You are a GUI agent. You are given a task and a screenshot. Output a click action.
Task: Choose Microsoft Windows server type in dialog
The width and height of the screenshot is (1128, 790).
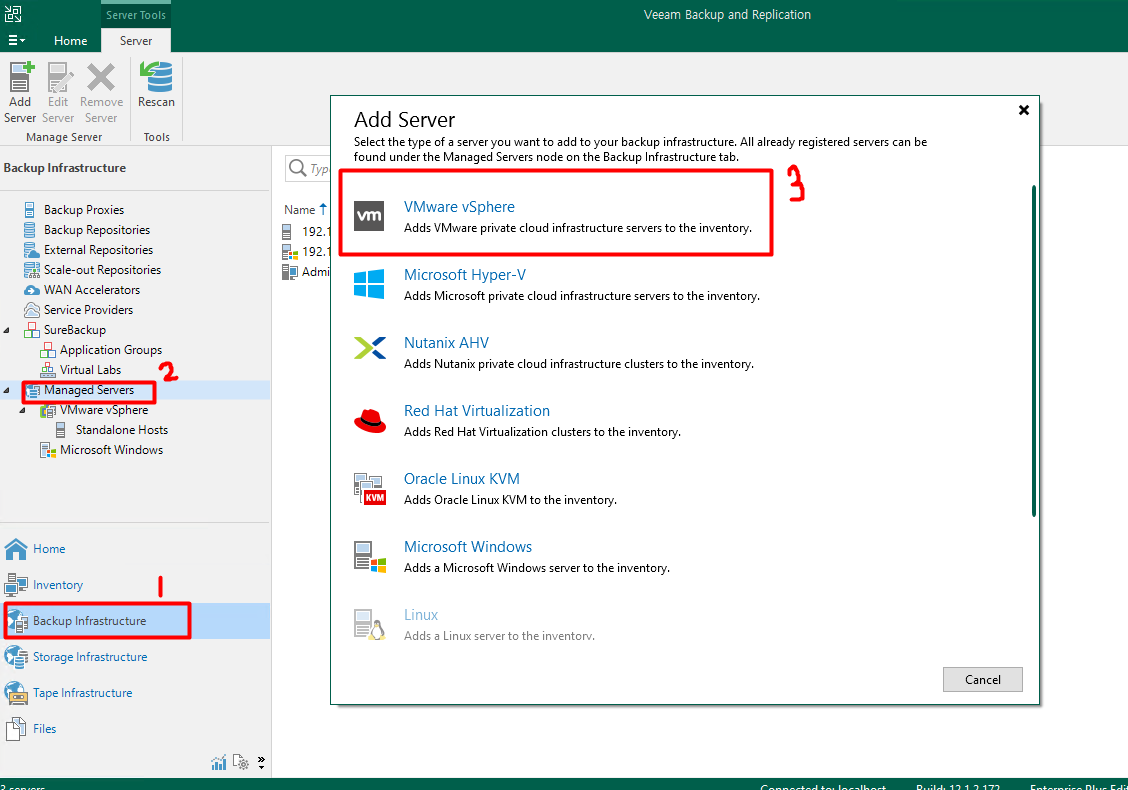[468, 547]
